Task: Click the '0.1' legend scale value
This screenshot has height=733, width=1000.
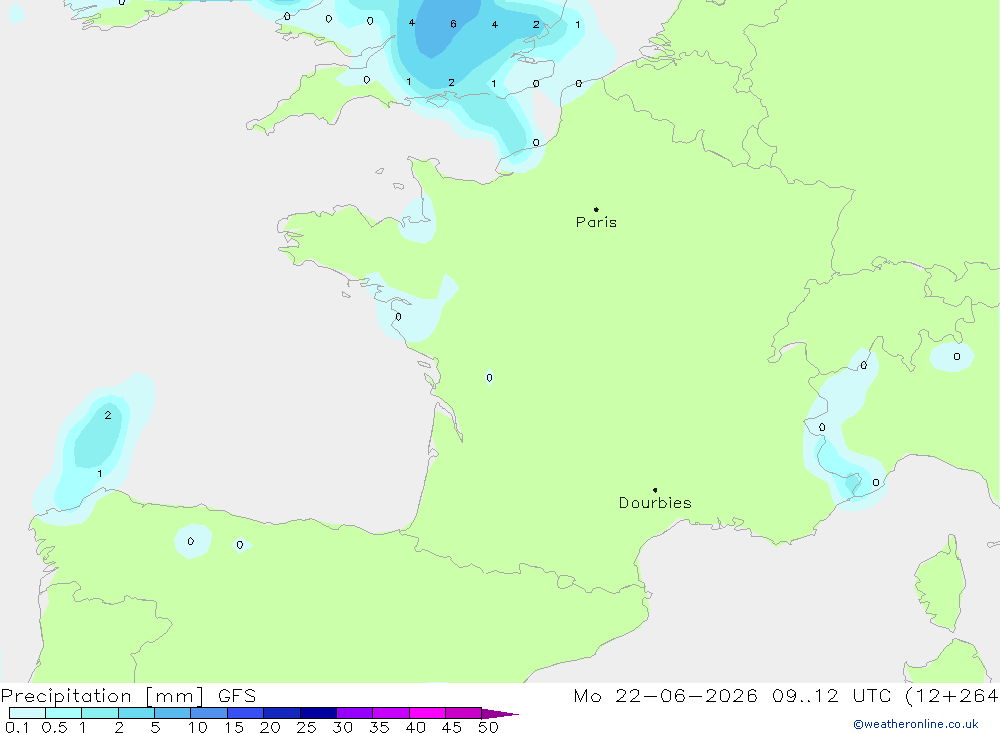Action: [x=17, y=727]
